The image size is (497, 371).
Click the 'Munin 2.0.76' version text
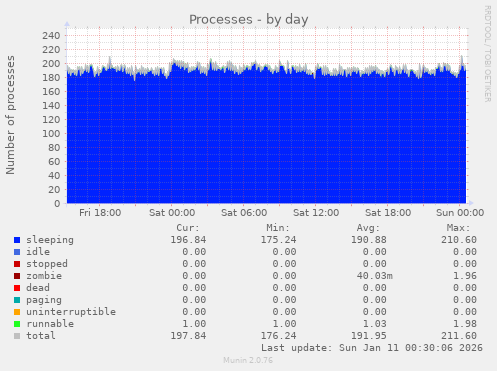tap(248, 360)
